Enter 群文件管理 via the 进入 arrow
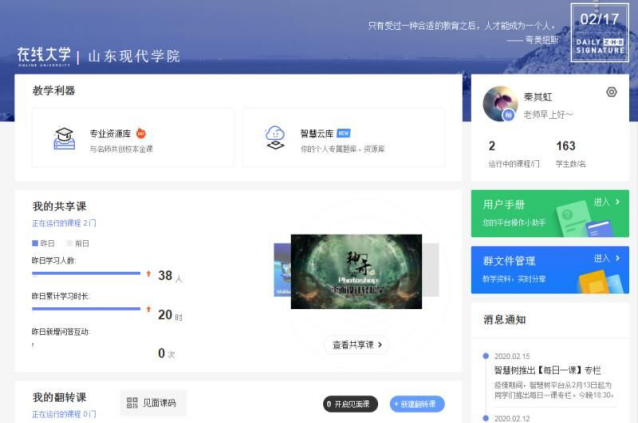The image size is (638, 423). pos(607,258)
